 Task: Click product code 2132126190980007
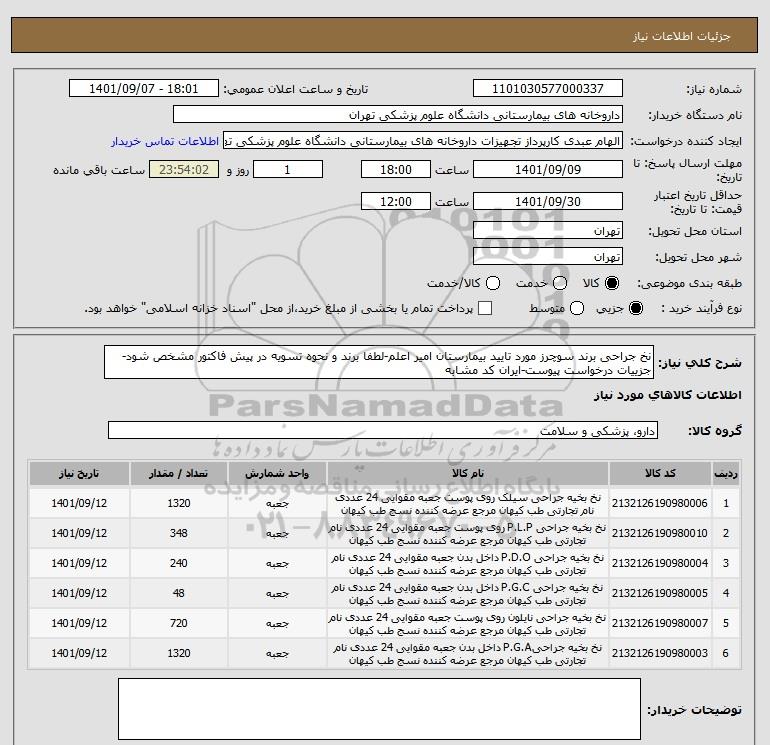(660, 623)
